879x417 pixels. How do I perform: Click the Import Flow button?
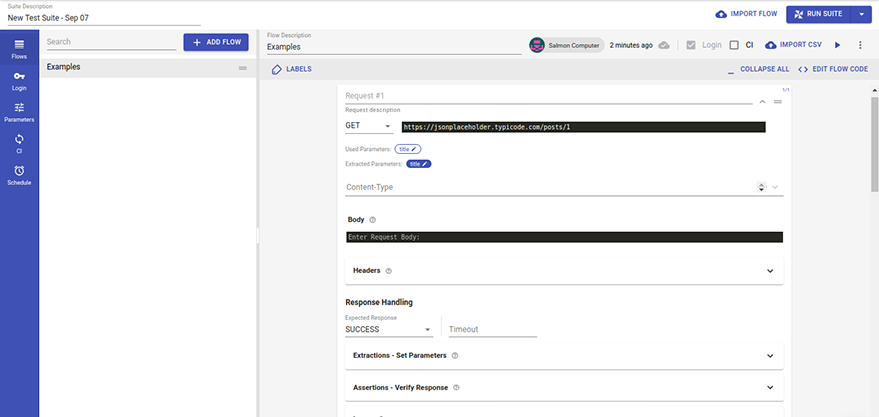pyautogui.click(x=747, y=14)
